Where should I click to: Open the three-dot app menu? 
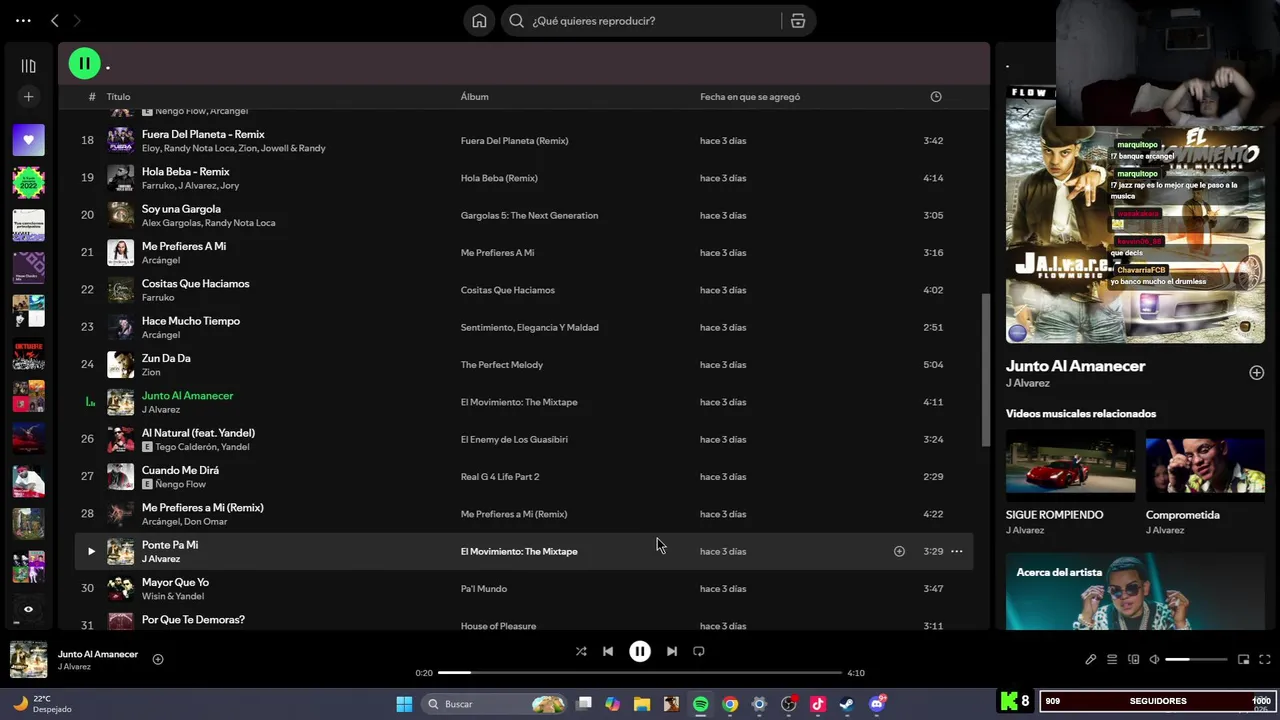pos(23,21)
